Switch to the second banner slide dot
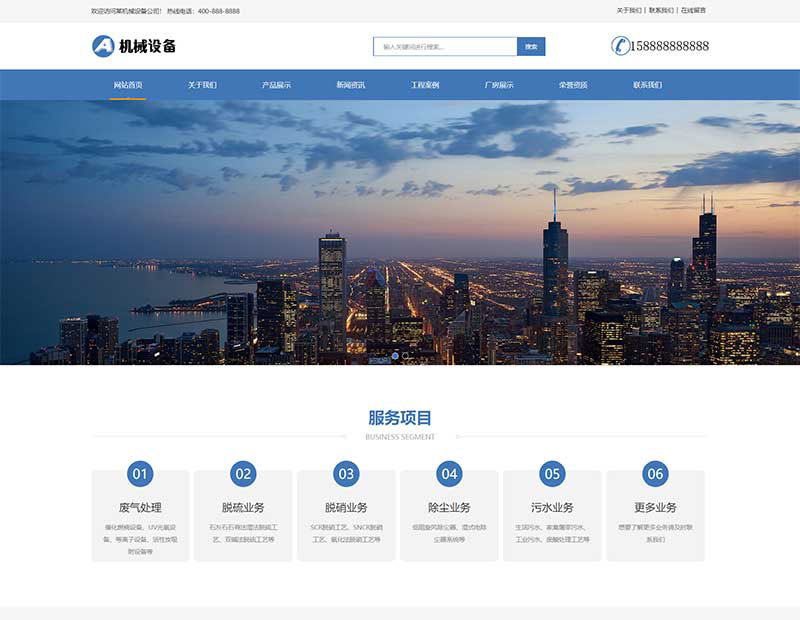The image size is (800, 620). click(406, 355)
